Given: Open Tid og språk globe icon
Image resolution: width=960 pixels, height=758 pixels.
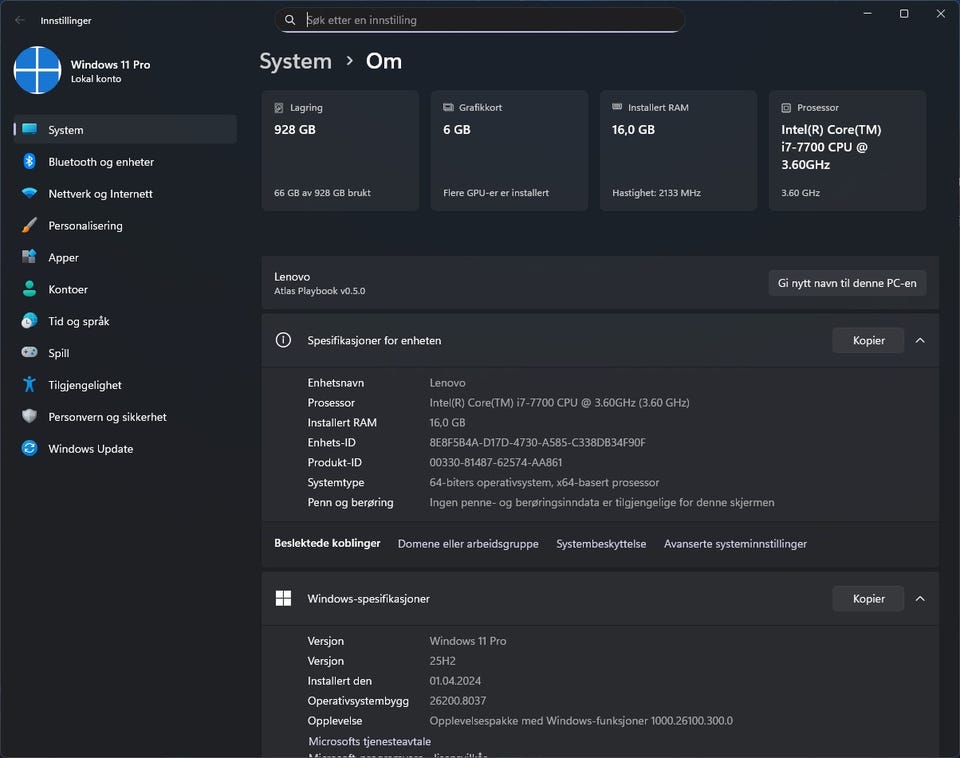Looking at the screenshot, I should coord(29,321).
